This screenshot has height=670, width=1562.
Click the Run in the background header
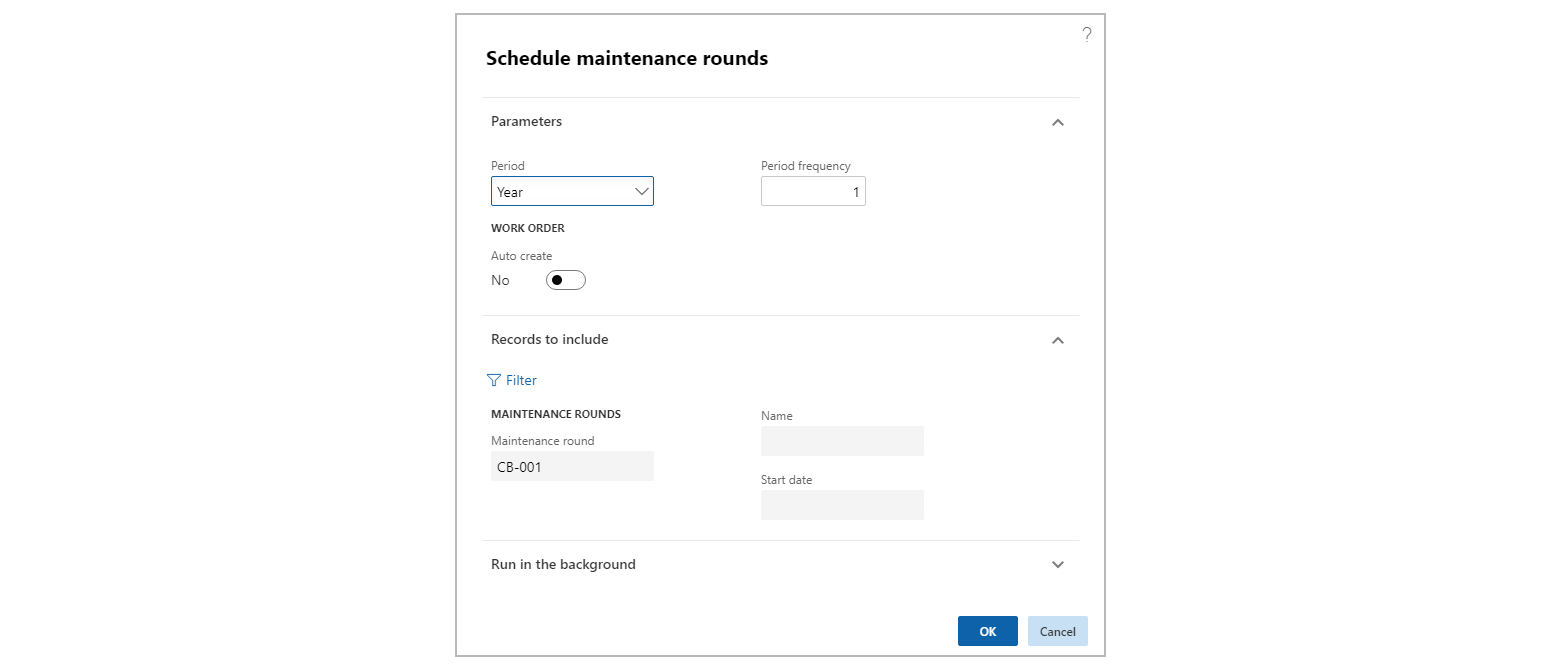563,565
